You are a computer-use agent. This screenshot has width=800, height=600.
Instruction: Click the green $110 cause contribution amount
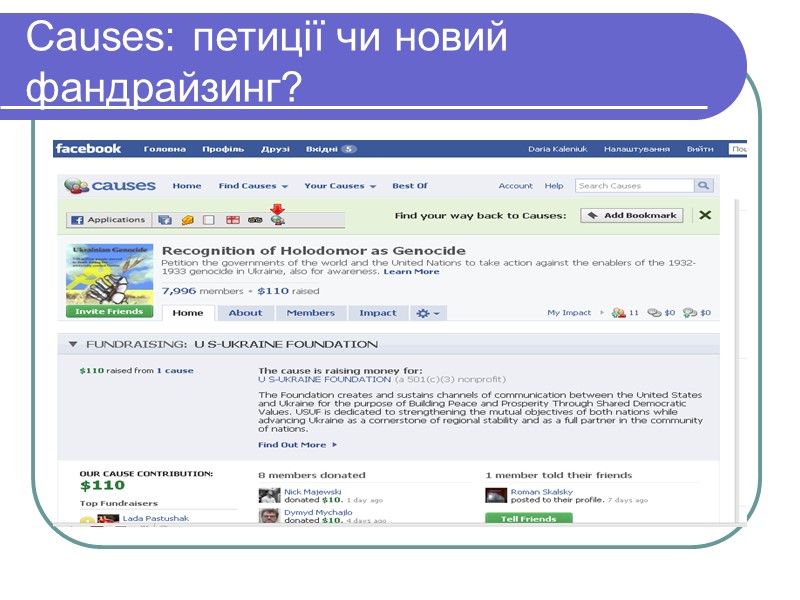pos(102,485)
